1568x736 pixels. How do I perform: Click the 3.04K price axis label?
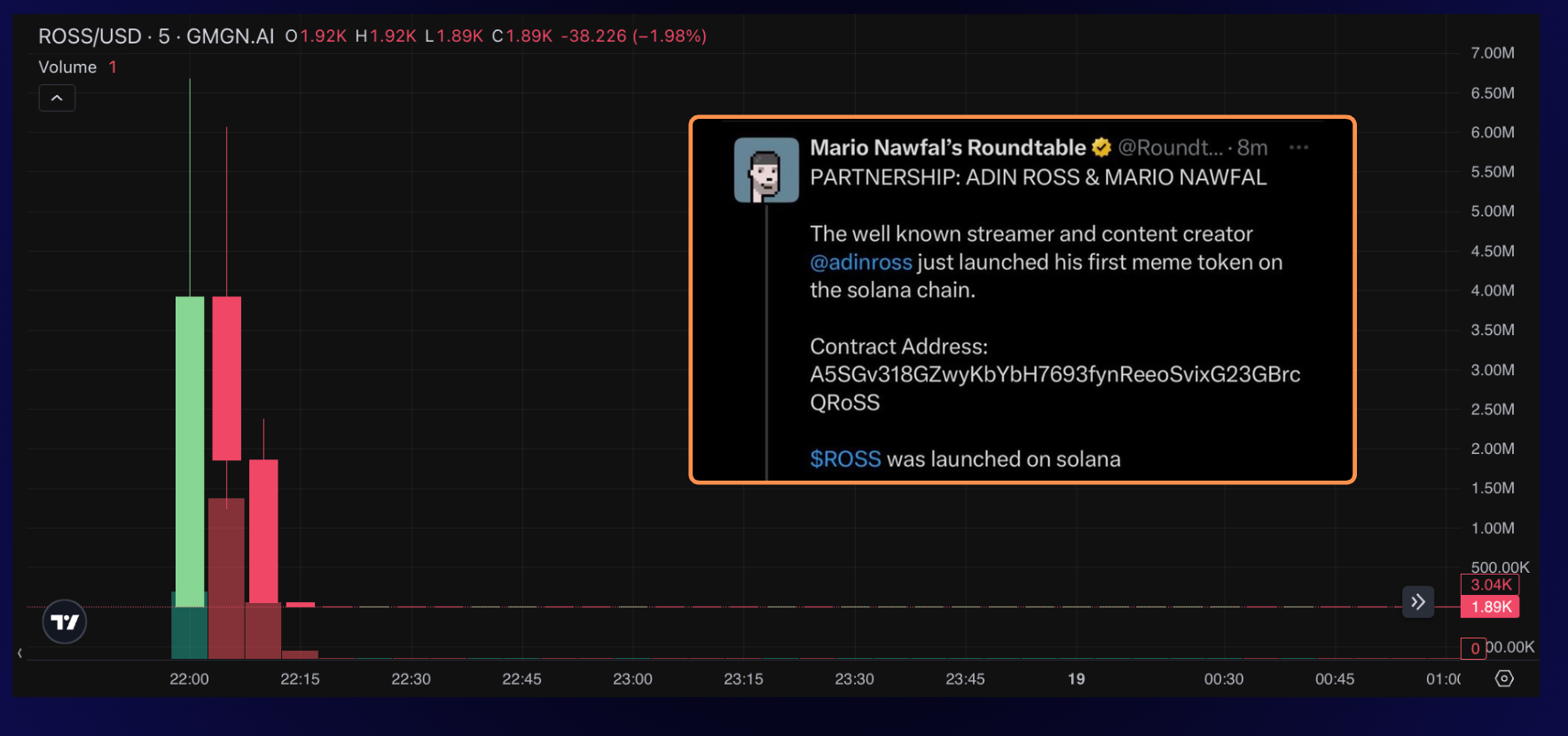coord(1490,585)
